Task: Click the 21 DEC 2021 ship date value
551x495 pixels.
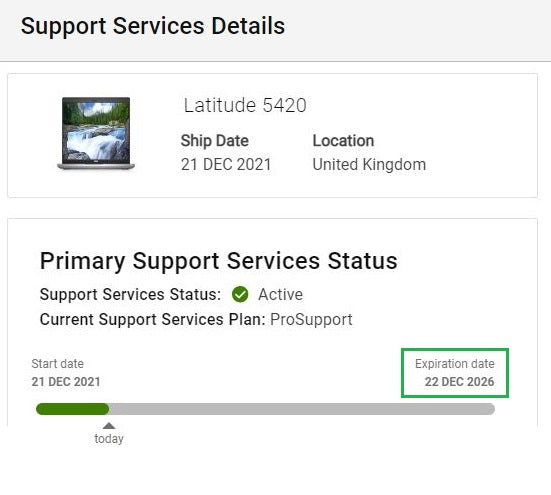Action: pyautogui.click(x=226, y=164)
